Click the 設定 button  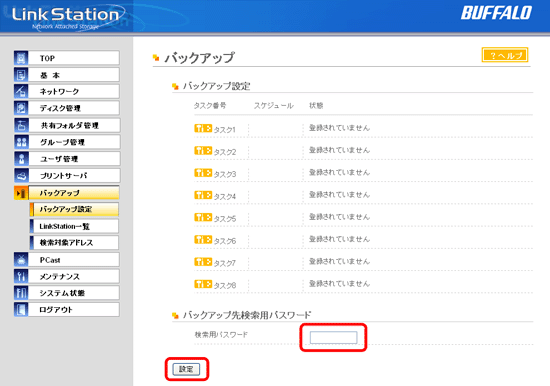point(186,369)
